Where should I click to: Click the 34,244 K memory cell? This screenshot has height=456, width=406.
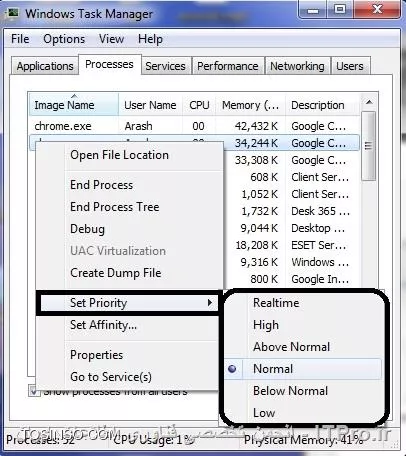pyautogui.click(x=256, y=143)
